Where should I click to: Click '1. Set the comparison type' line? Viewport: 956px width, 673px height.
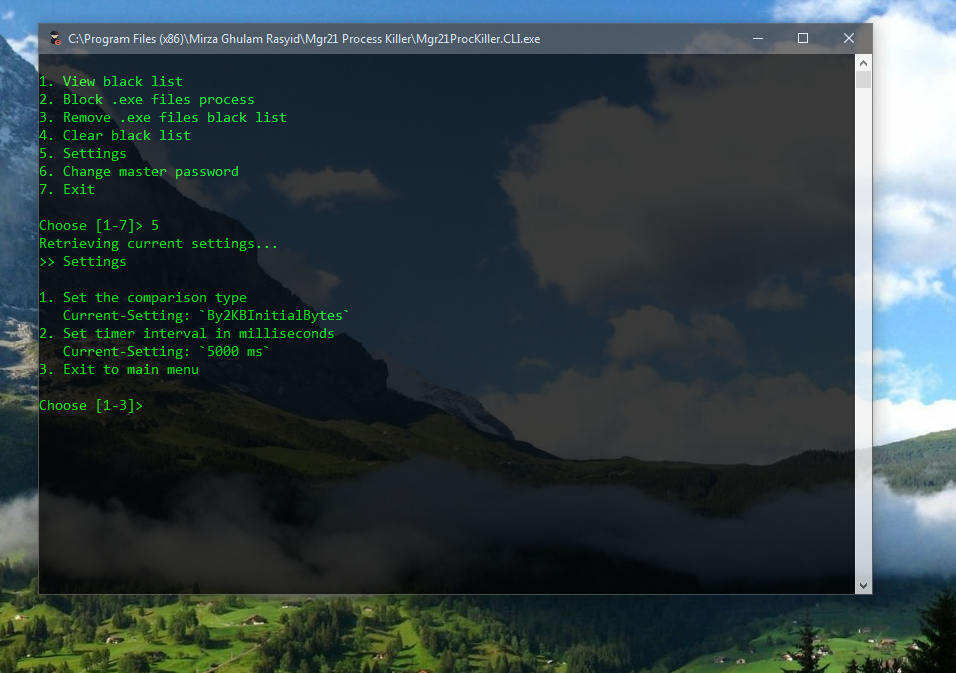coord(143,297)
